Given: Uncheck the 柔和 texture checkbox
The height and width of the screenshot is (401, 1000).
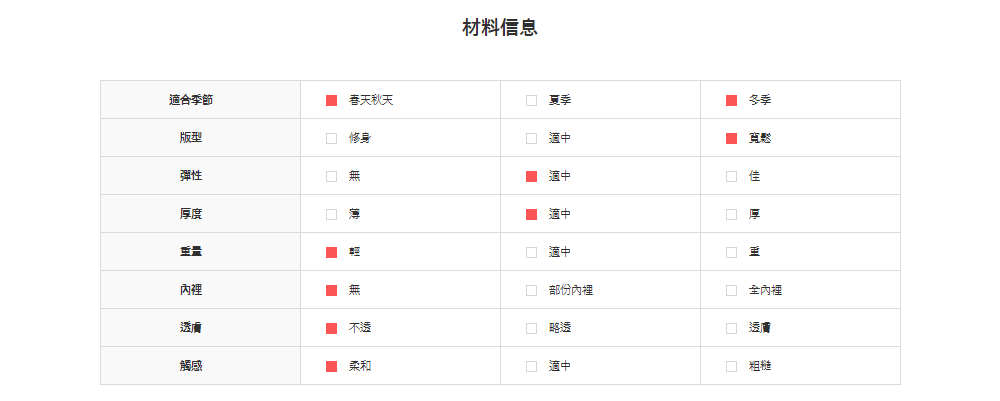Looking at the screenshot, I should point(331,366).
